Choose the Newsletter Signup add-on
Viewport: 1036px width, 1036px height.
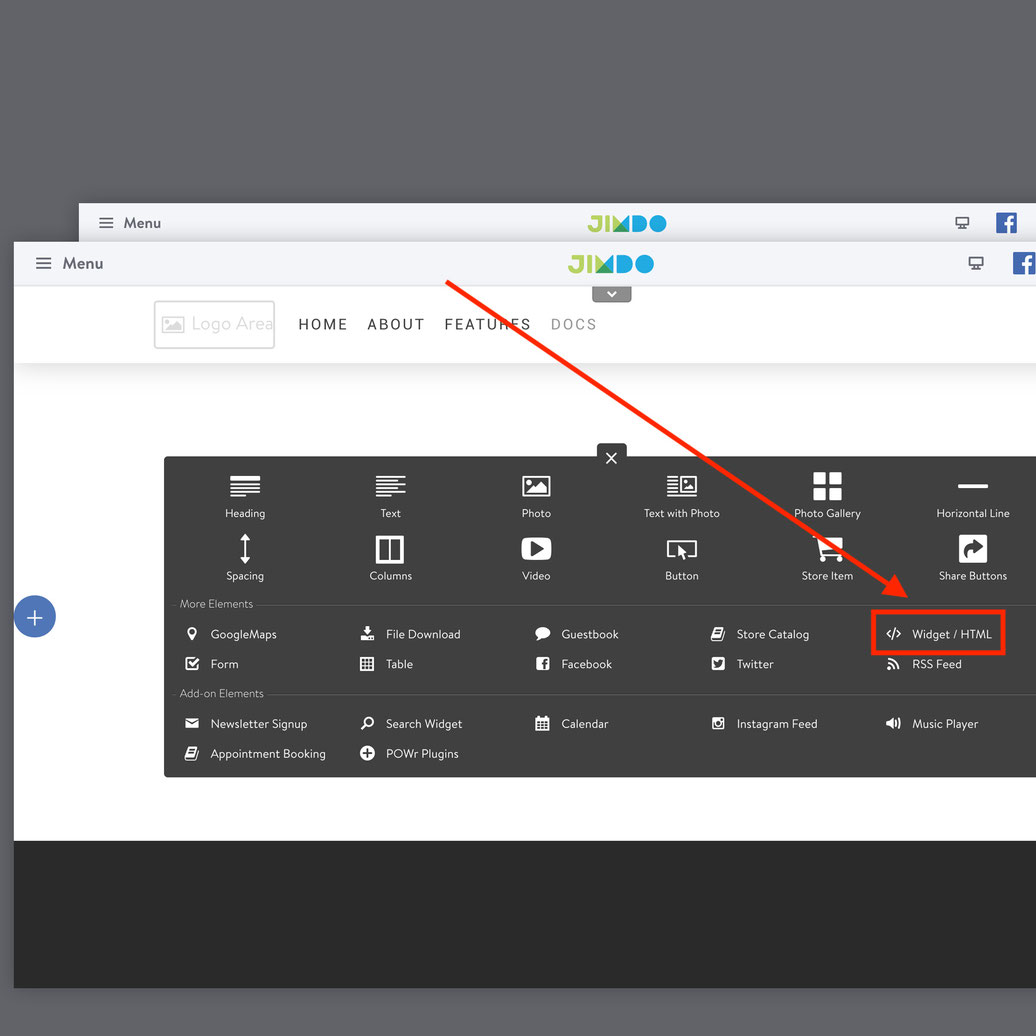point(246,723)
